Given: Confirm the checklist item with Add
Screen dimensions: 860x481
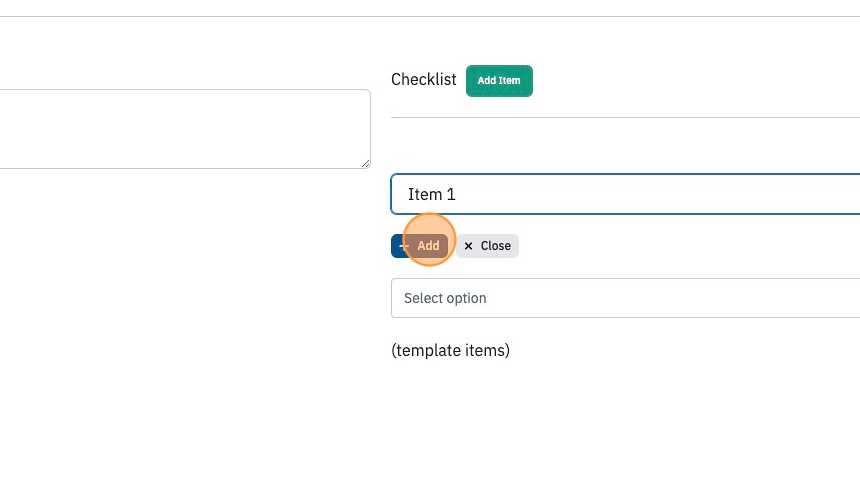Looking at the screenshot, I should point(420,246).
